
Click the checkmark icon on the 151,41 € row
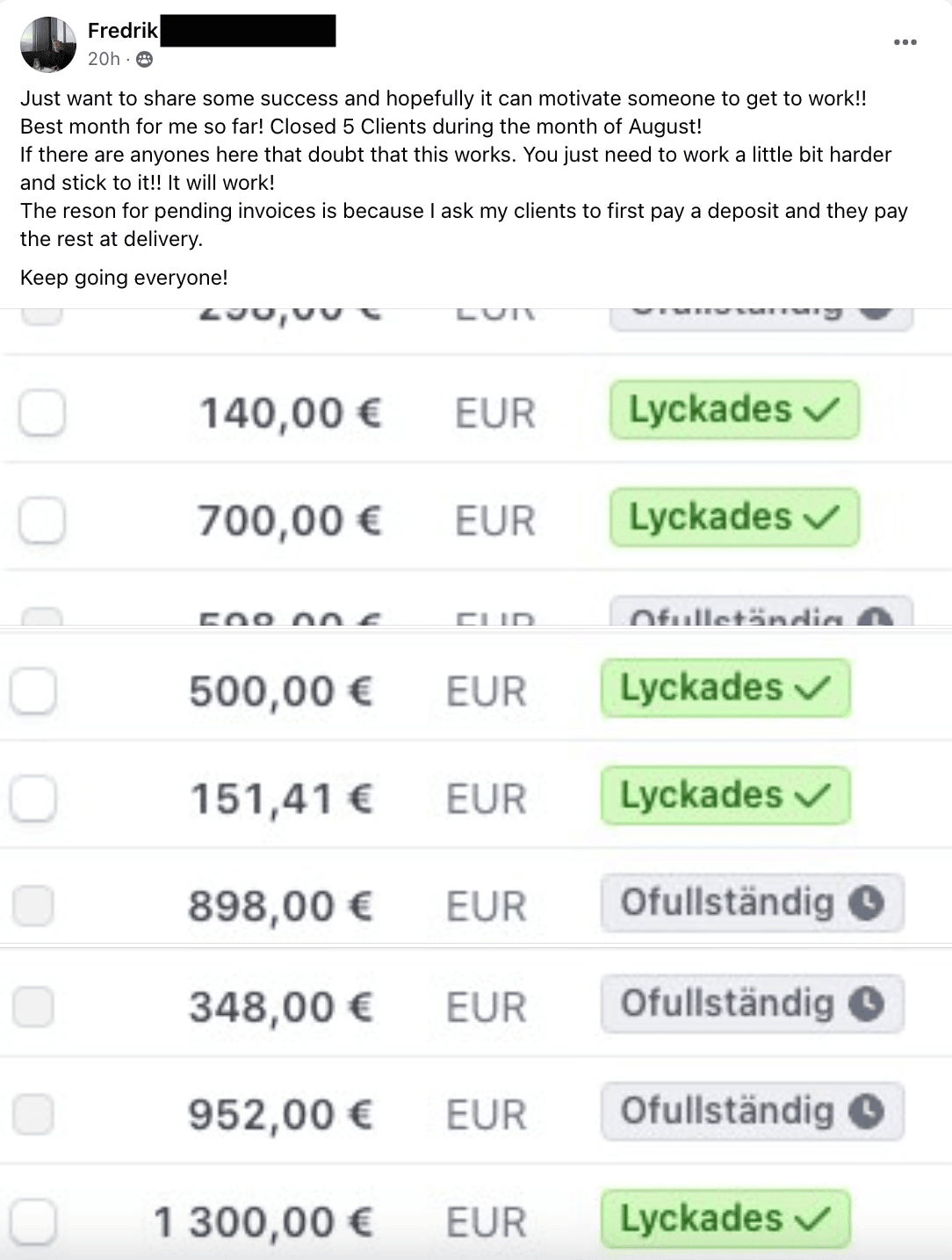pos(812,796)
